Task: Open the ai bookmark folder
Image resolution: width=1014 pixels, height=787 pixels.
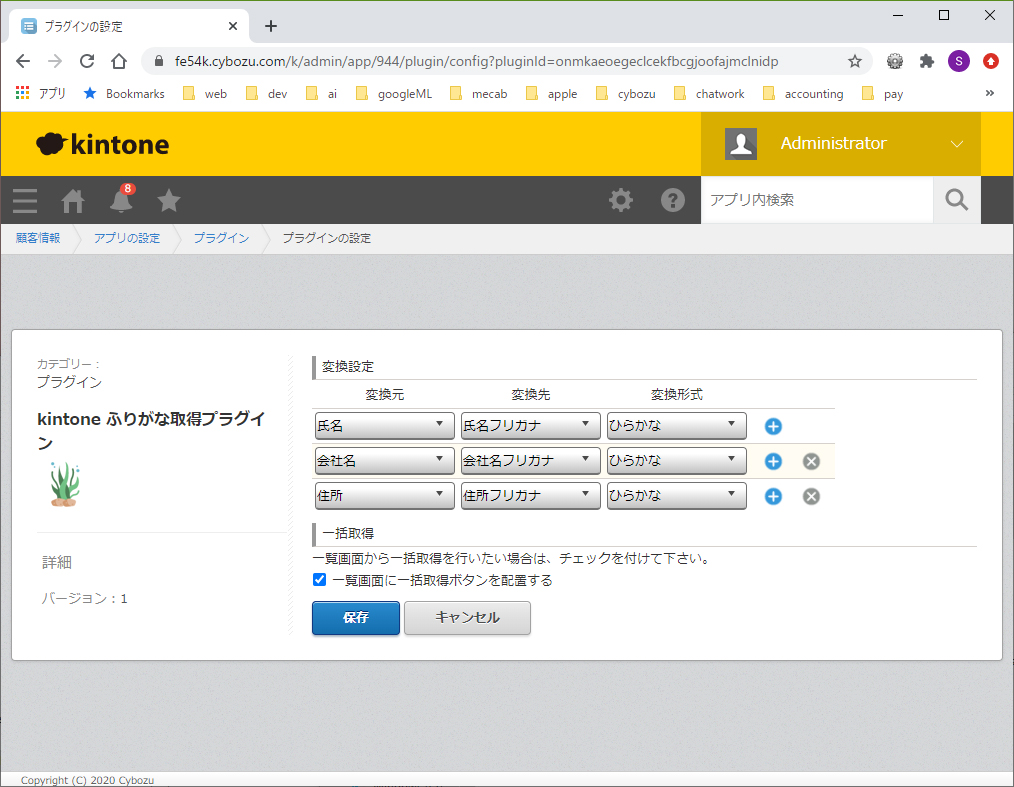Action: pyautogui.click(x=321, y=94)
